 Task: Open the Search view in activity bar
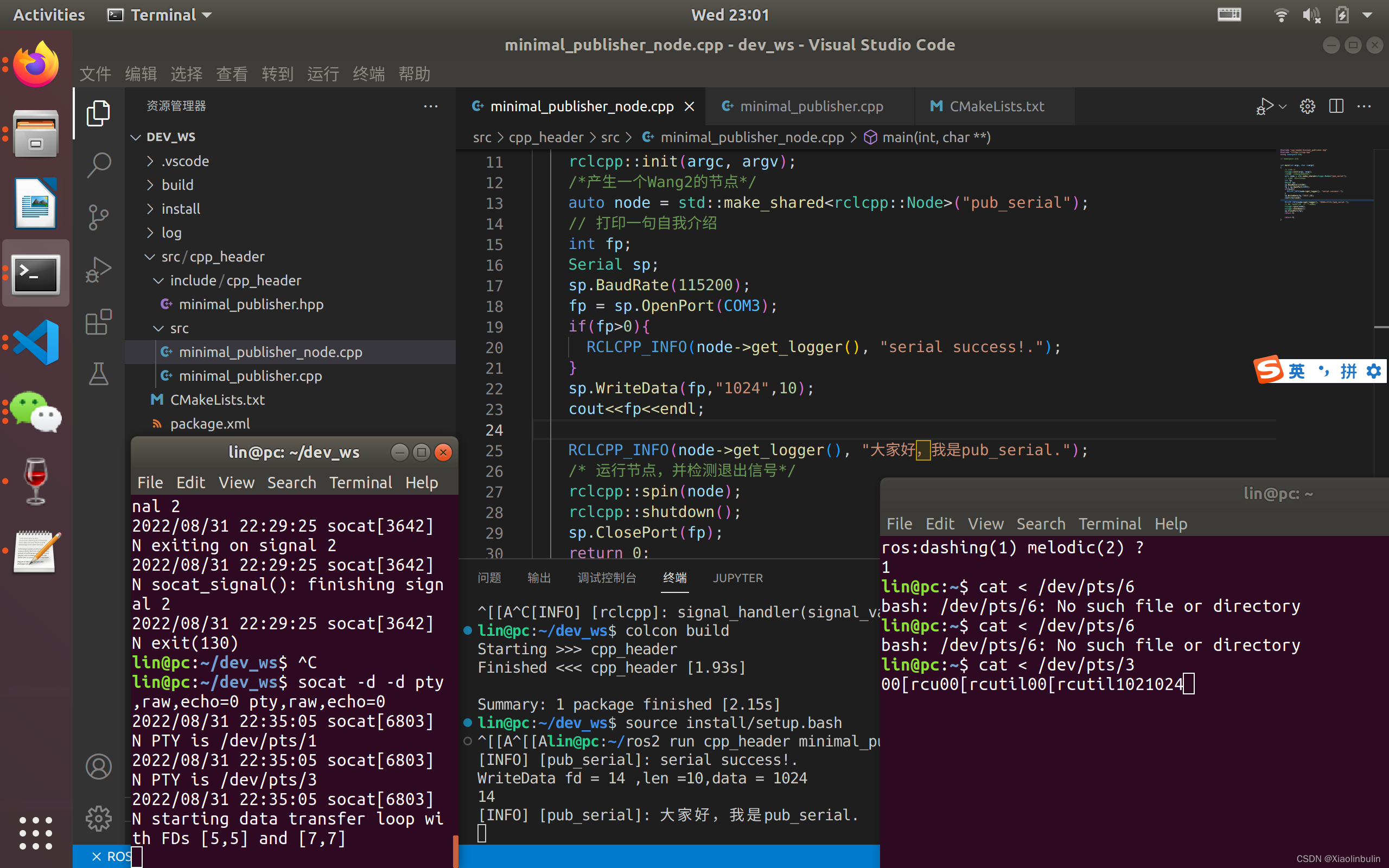(98, 165)
